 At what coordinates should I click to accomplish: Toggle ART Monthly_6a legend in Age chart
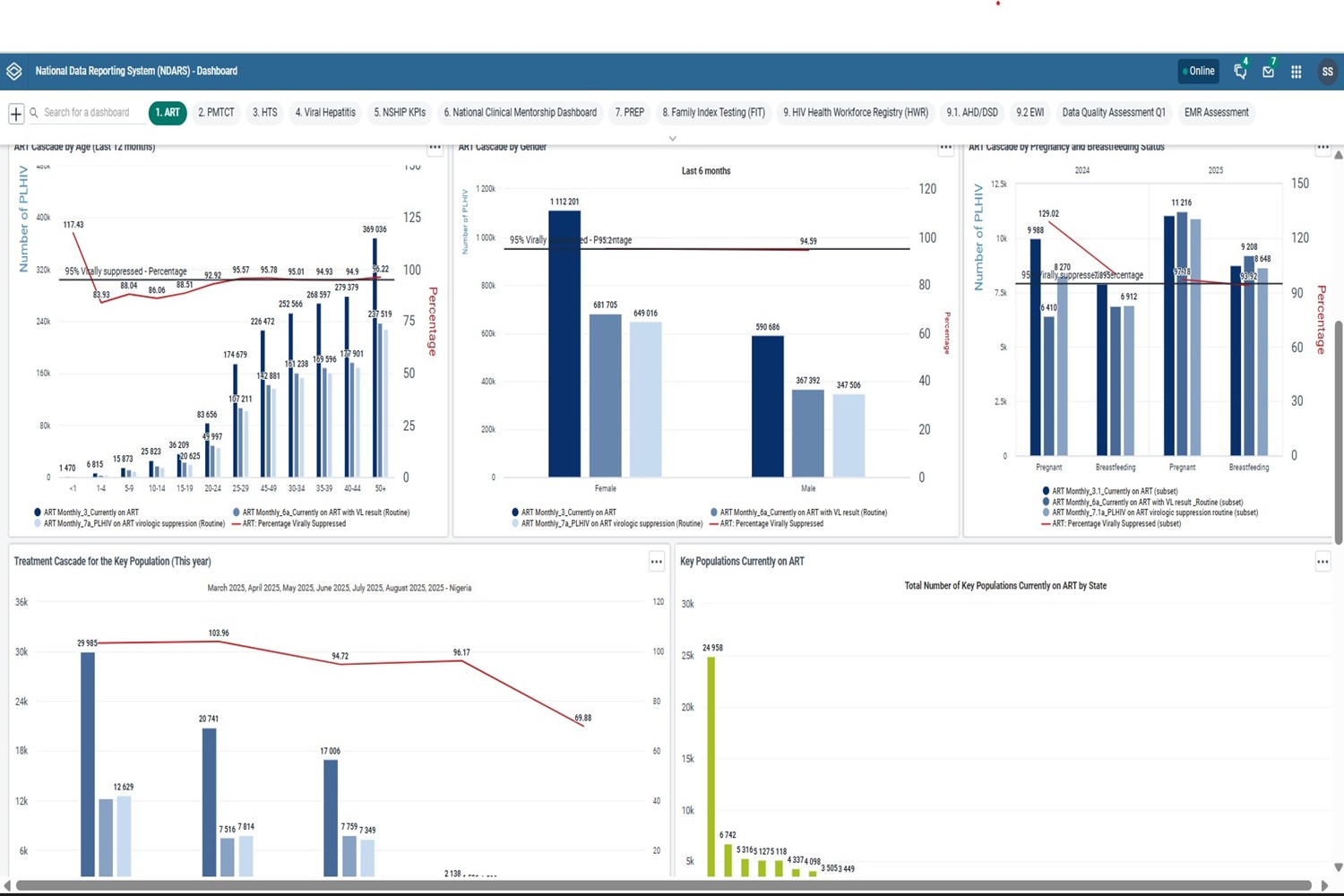pos(325,513)
